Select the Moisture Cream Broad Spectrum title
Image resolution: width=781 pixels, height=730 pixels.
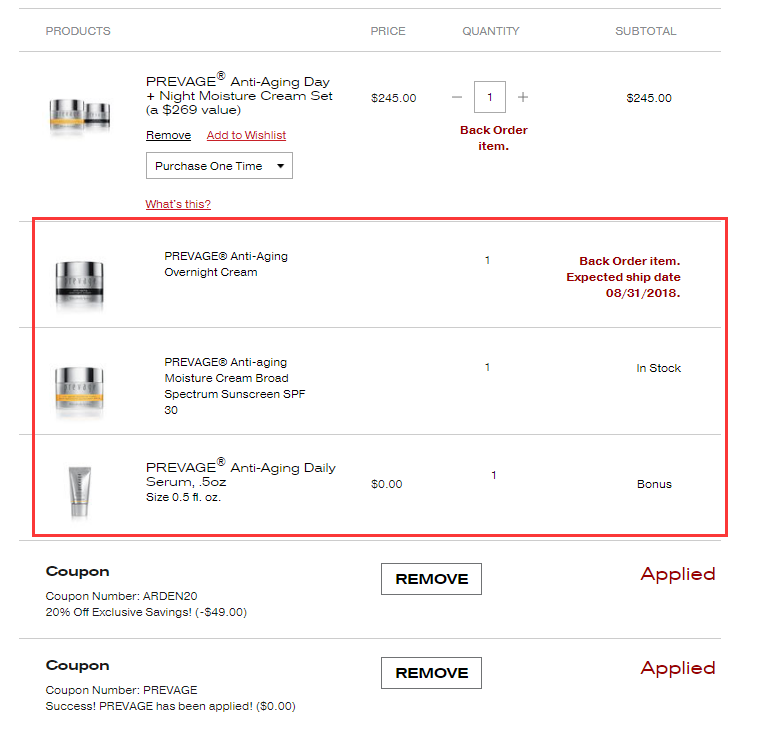click(x=235, y=386)
